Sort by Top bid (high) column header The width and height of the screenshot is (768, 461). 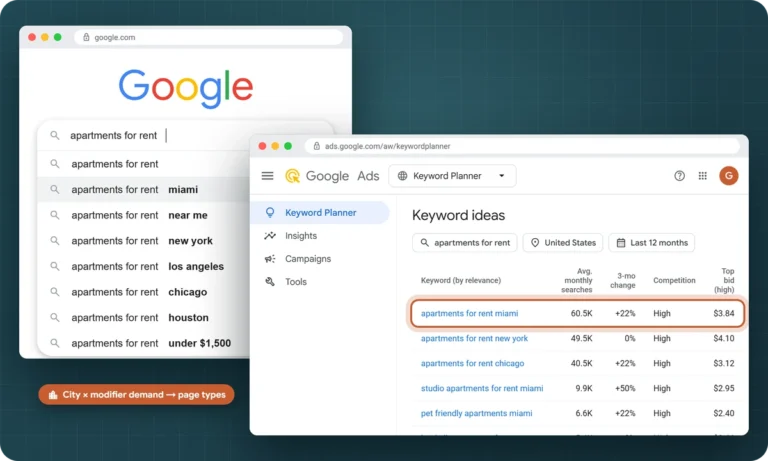tap(724, 280)
